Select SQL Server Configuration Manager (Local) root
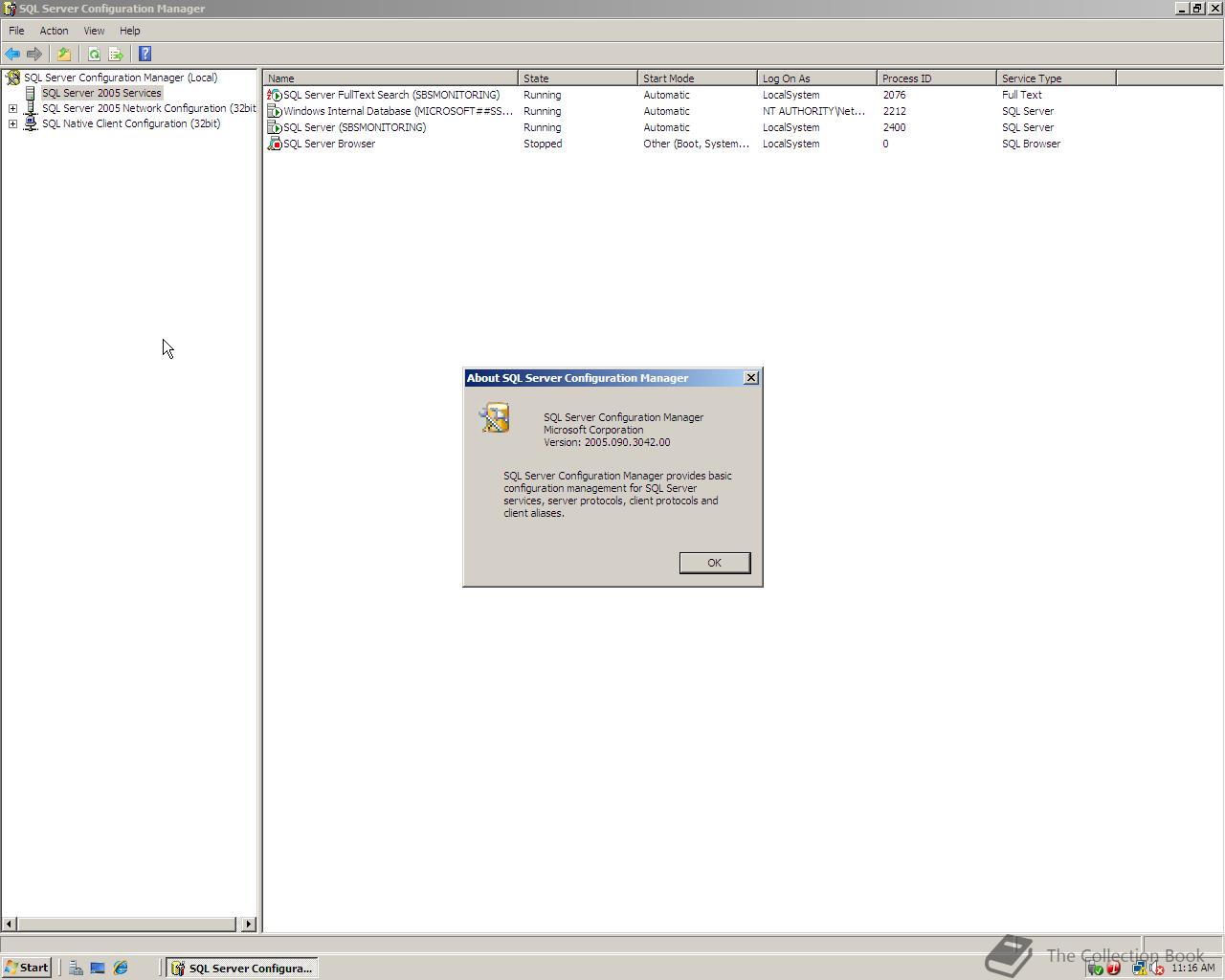The width and height of the screenshot is (1225, 980). tap(121, 78)
